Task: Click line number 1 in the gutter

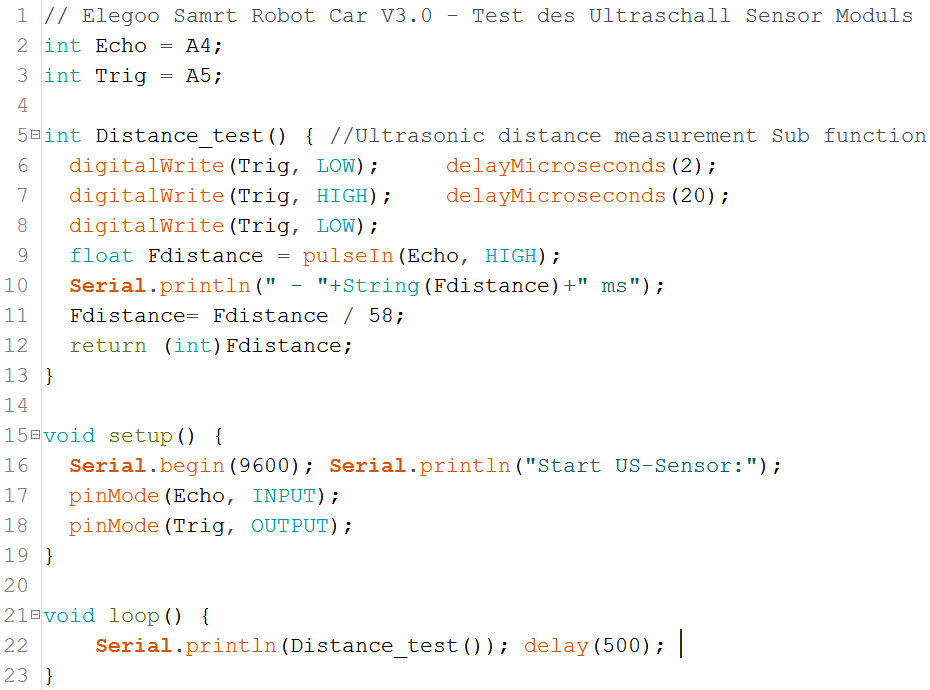Action: pos(21,16)
